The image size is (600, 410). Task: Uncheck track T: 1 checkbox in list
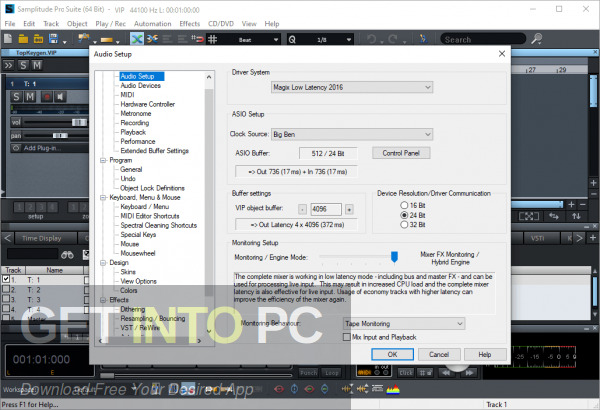[x=6, y=279]
